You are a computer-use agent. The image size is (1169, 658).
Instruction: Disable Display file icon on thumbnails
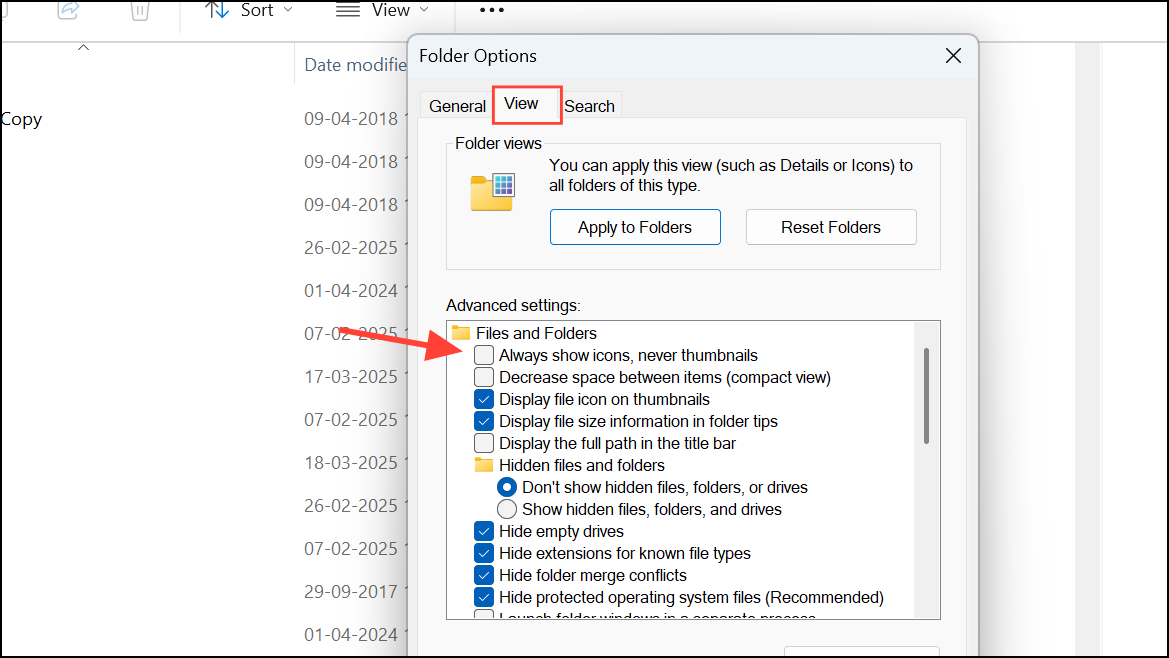483,399
